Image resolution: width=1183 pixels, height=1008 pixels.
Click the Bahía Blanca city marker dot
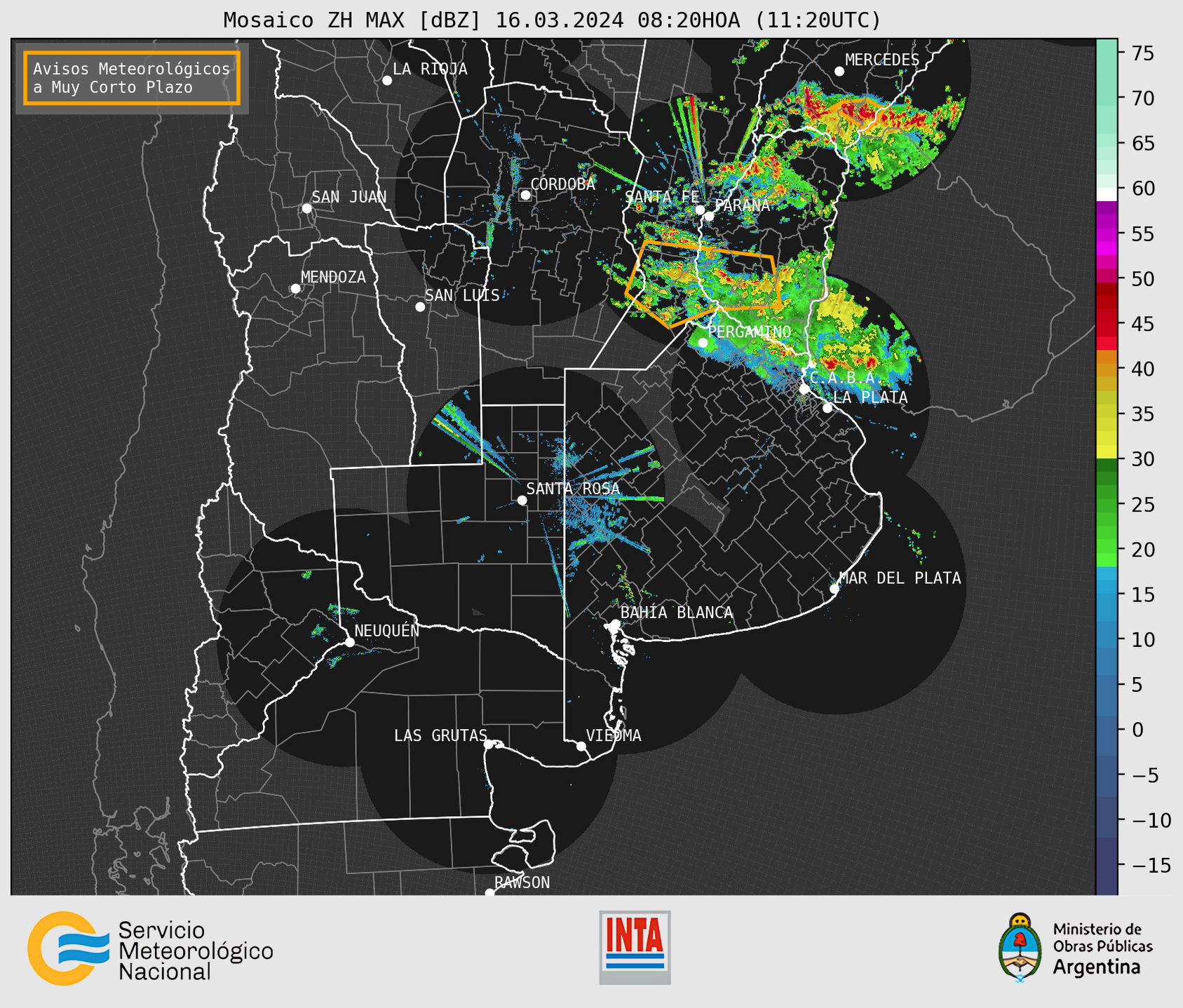point(615,624)
